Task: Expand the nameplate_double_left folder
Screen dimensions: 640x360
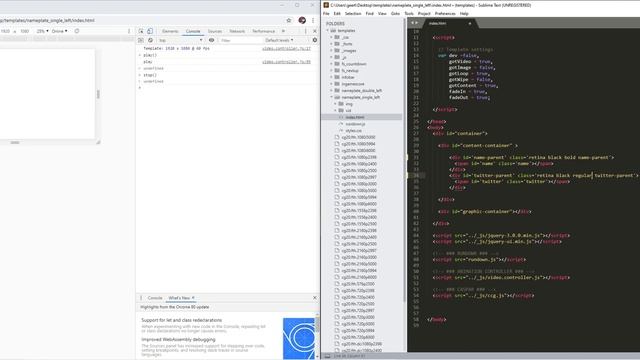Action: (x=331, y=91)
